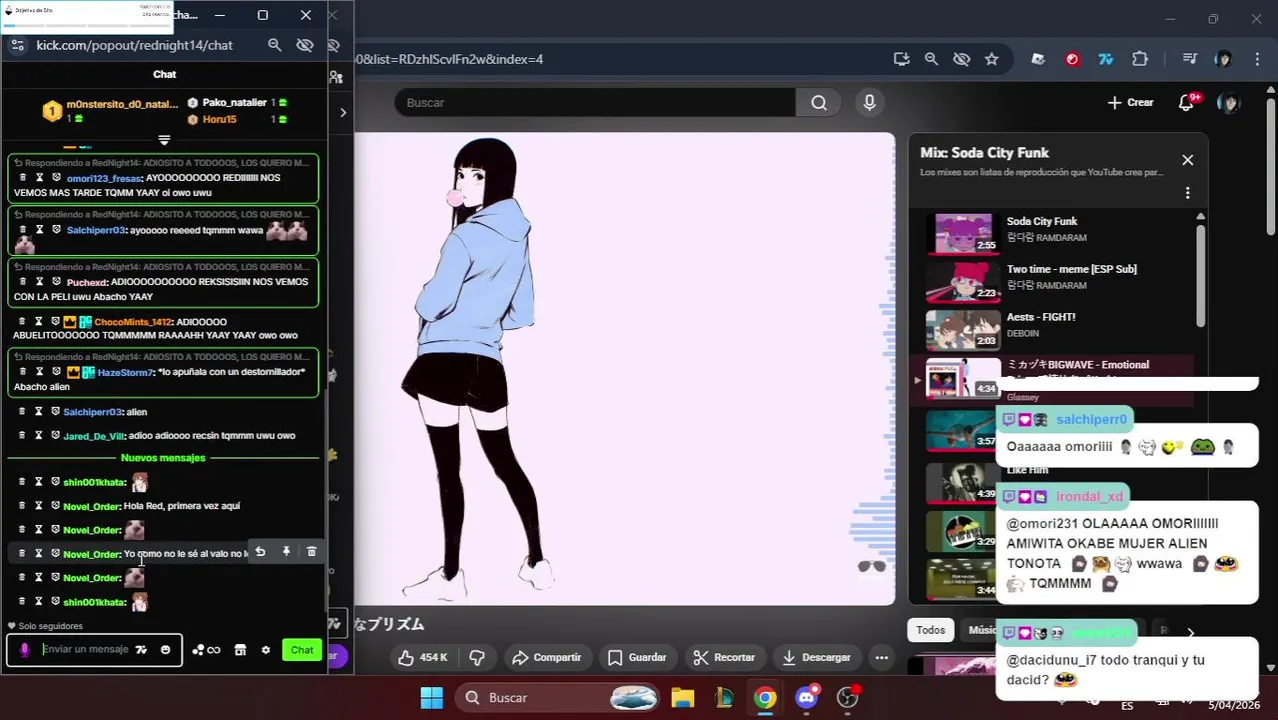
Task: Open Guardar save-to-playlist menu
Action: click(x=636, y=657)
